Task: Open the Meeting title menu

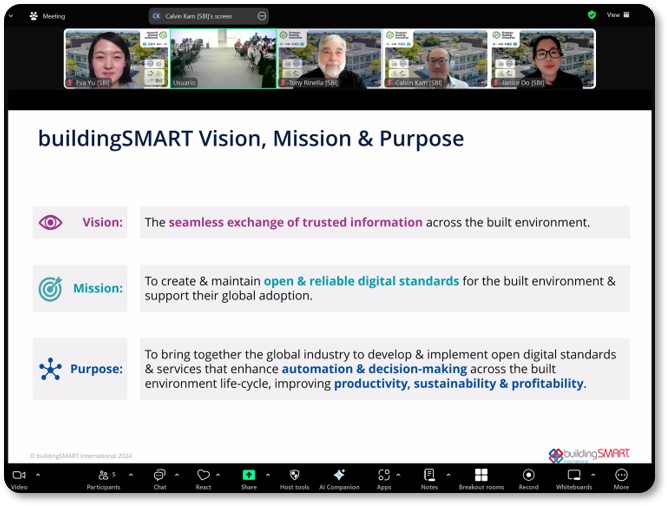Action: pos(54,16)
